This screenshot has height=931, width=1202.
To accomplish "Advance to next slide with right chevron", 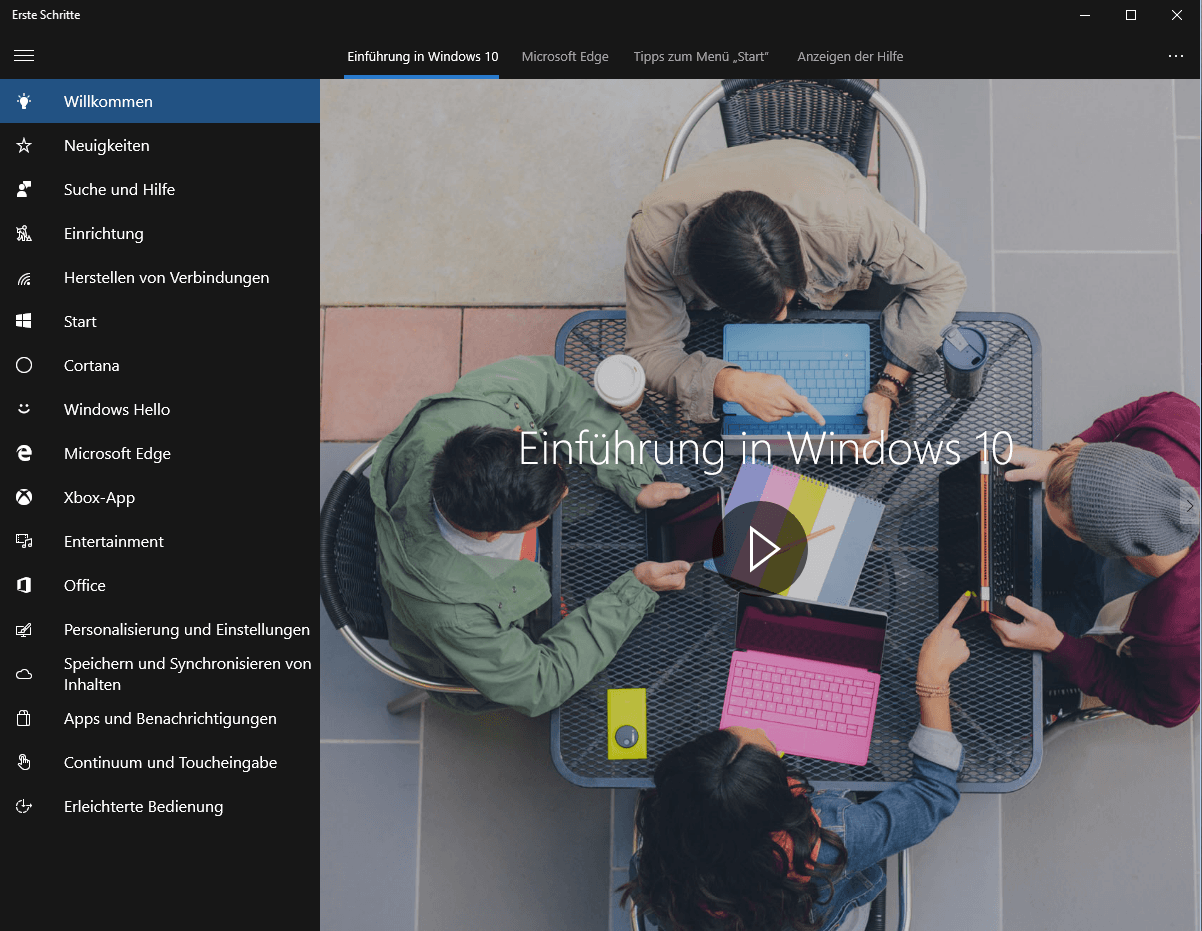I will point(1190,505).
